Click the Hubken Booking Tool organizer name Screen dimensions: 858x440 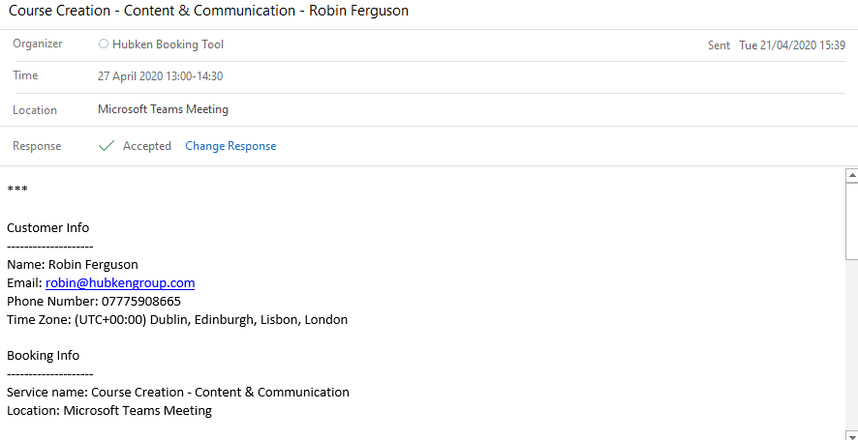pyautogui.click(x=168, y=44)
